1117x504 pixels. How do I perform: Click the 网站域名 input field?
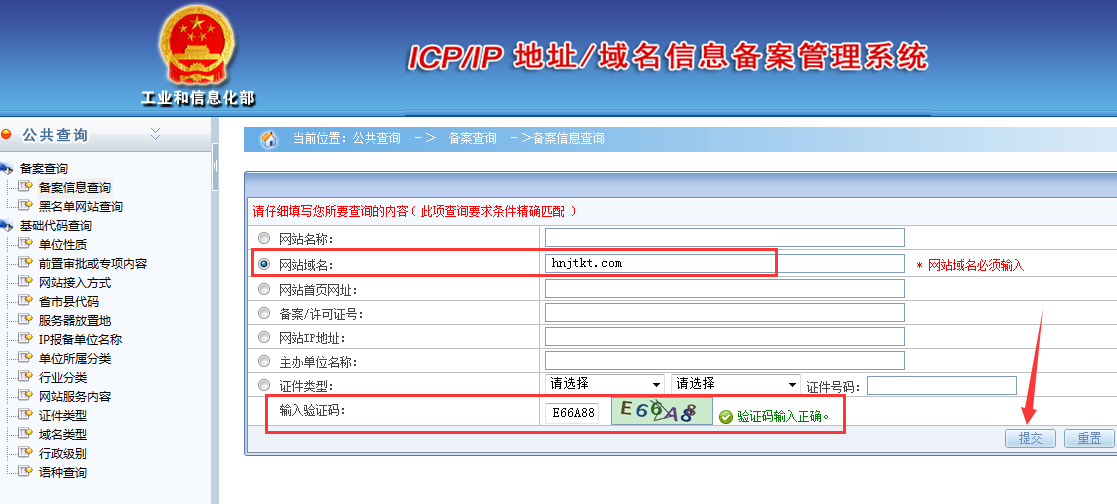click(x=724, y=263)
